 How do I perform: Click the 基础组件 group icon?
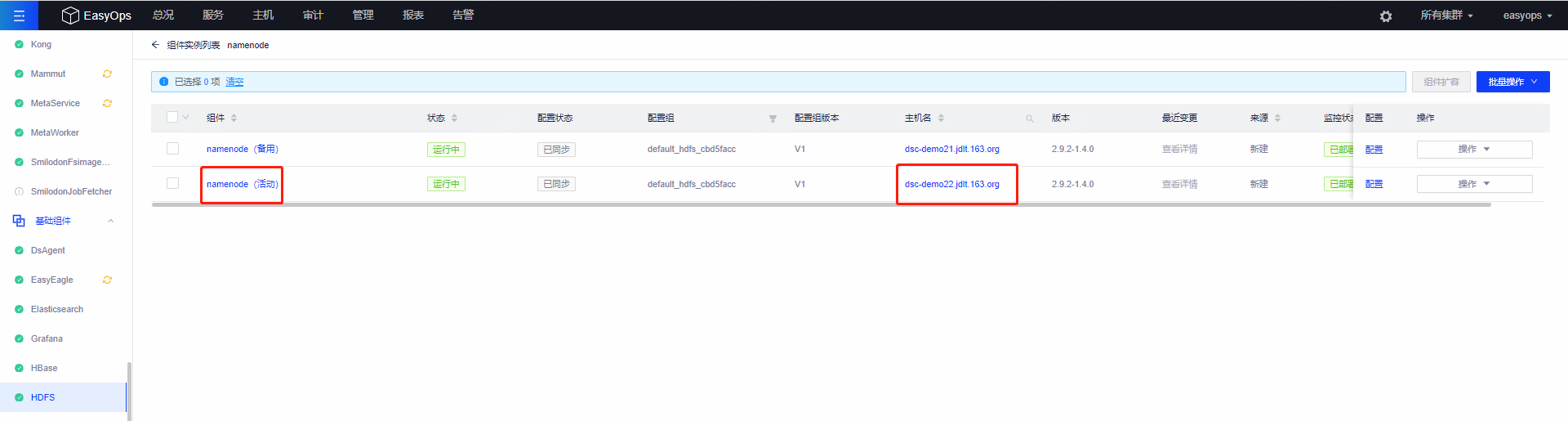[x=19, y=221]
